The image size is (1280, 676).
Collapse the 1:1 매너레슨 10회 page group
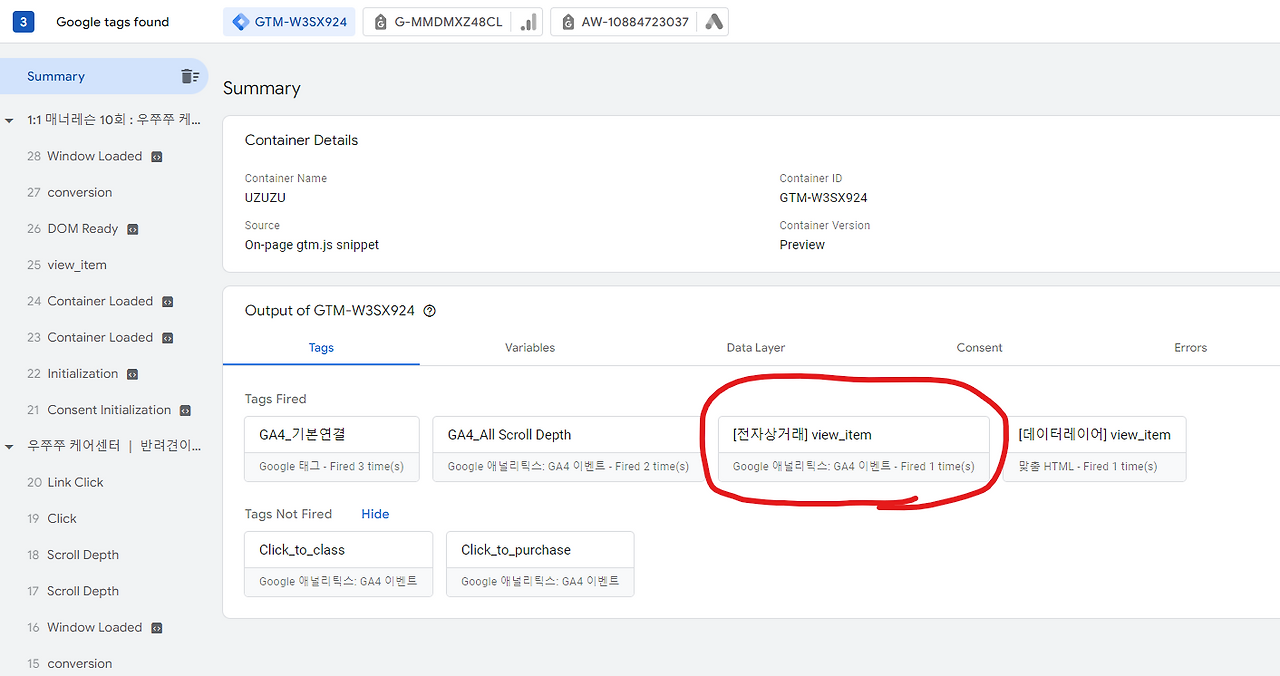coord(10,121)
